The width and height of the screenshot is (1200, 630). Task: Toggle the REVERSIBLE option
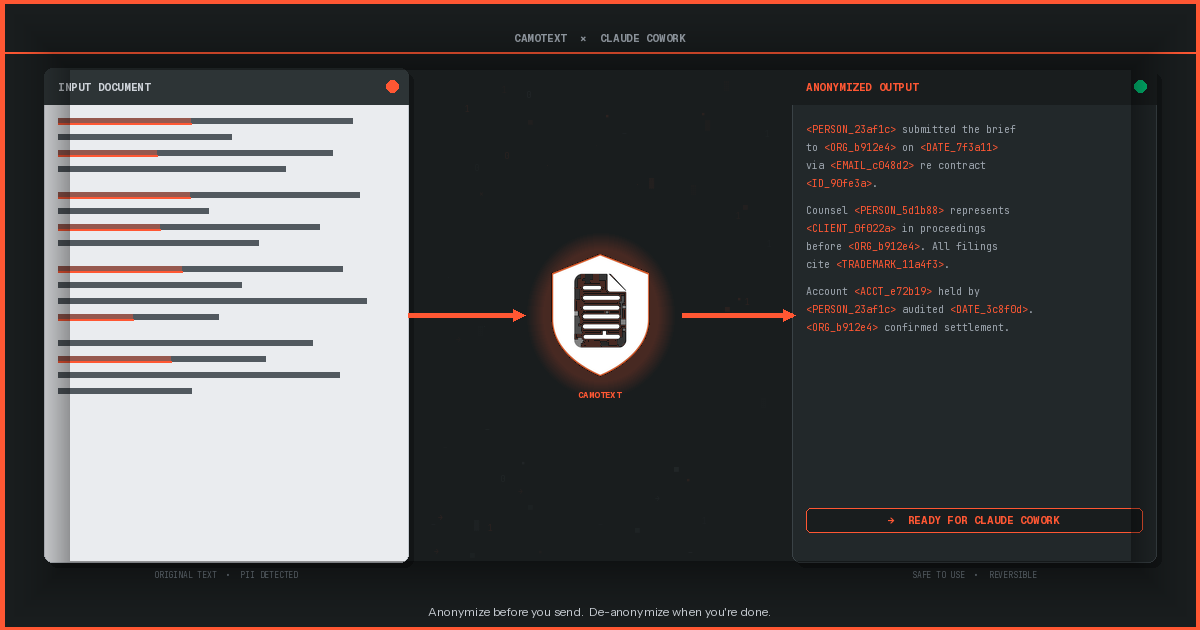1013,574
